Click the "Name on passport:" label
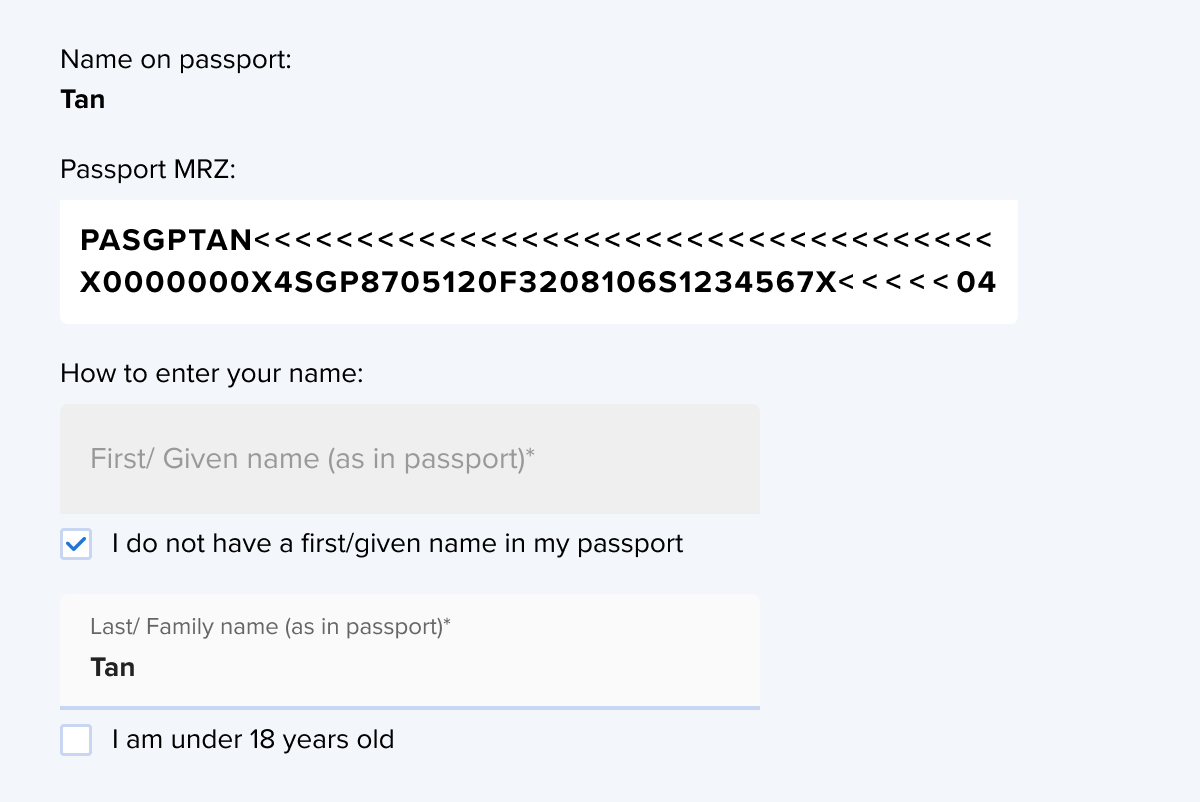The image size is (1200, 802). pyautogui.click(x=176, y=60)
